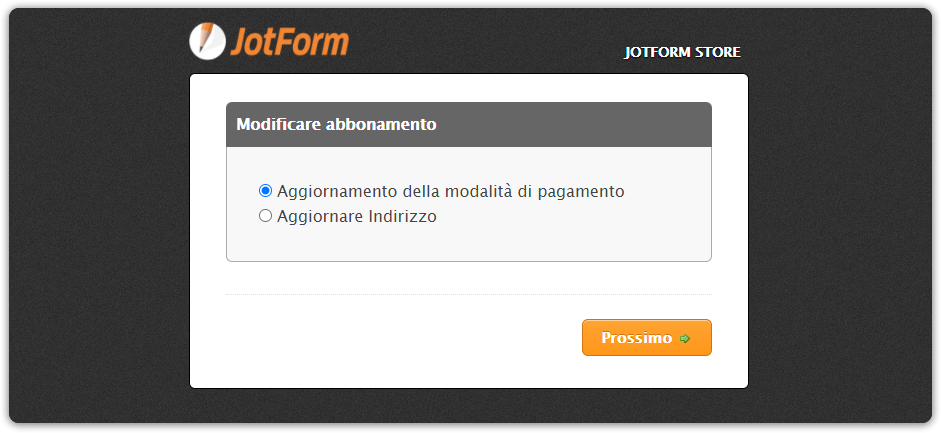This screenshot has height=433, width=941.
Task: Click the word 'Indirizzo' in second option
Action: pos(401,216)
